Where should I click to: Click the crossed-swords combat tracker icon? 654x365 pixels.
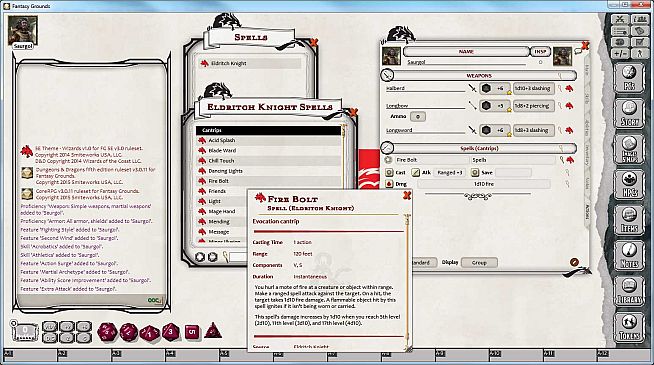click(x=620, y=19)
